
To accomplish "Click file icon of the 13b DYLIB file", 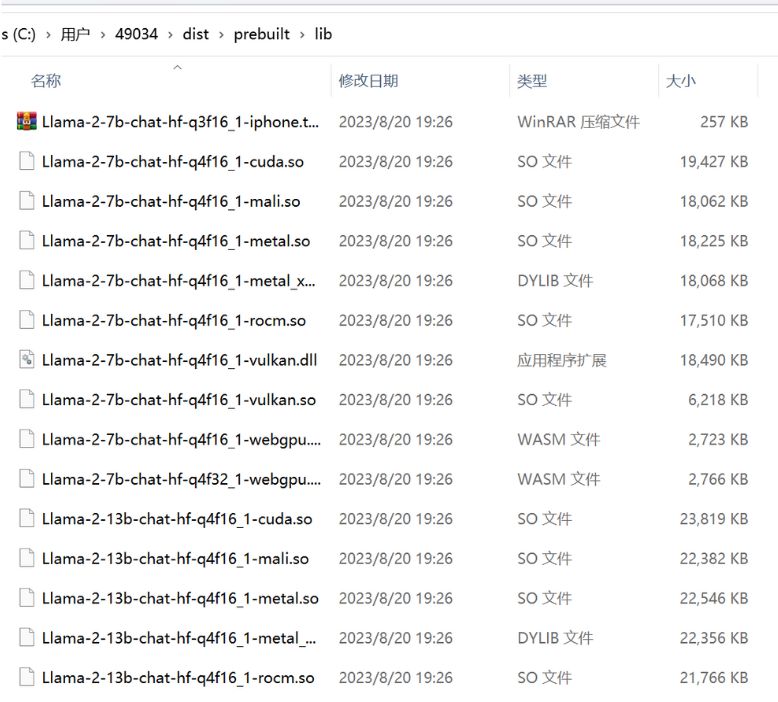I will tap(26, 638).
